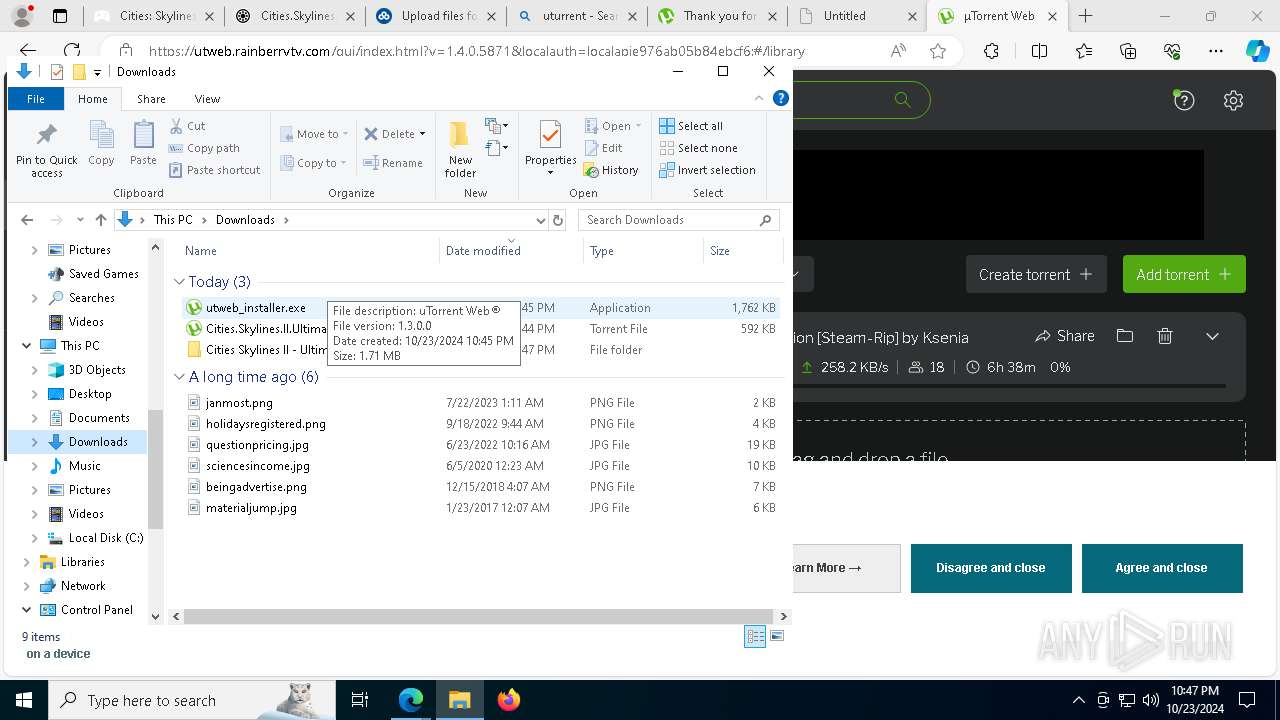Select utweb_installer.exe file
This screenshot has height=720, width=1280.
pos(256,308)
